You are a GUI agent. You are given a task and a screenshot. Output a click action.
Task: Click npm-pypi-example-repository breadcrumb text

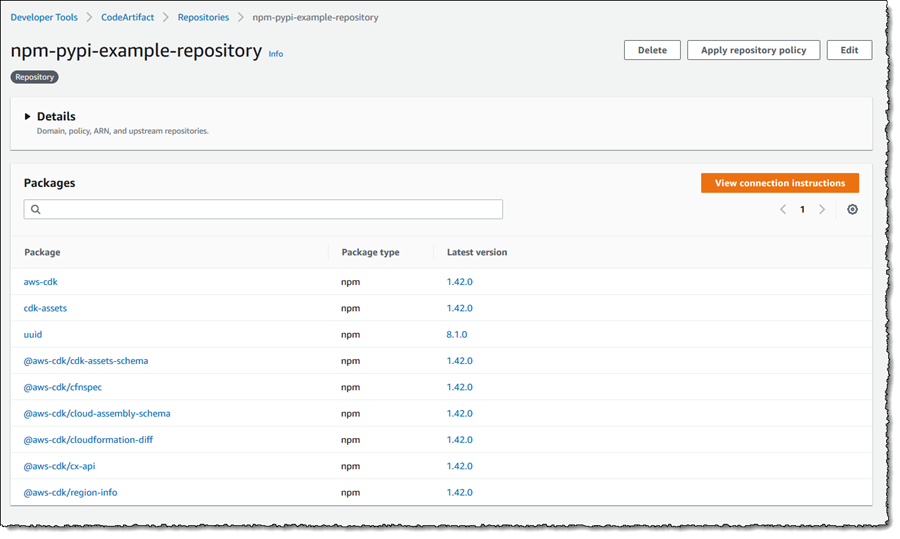coord(315,17)
